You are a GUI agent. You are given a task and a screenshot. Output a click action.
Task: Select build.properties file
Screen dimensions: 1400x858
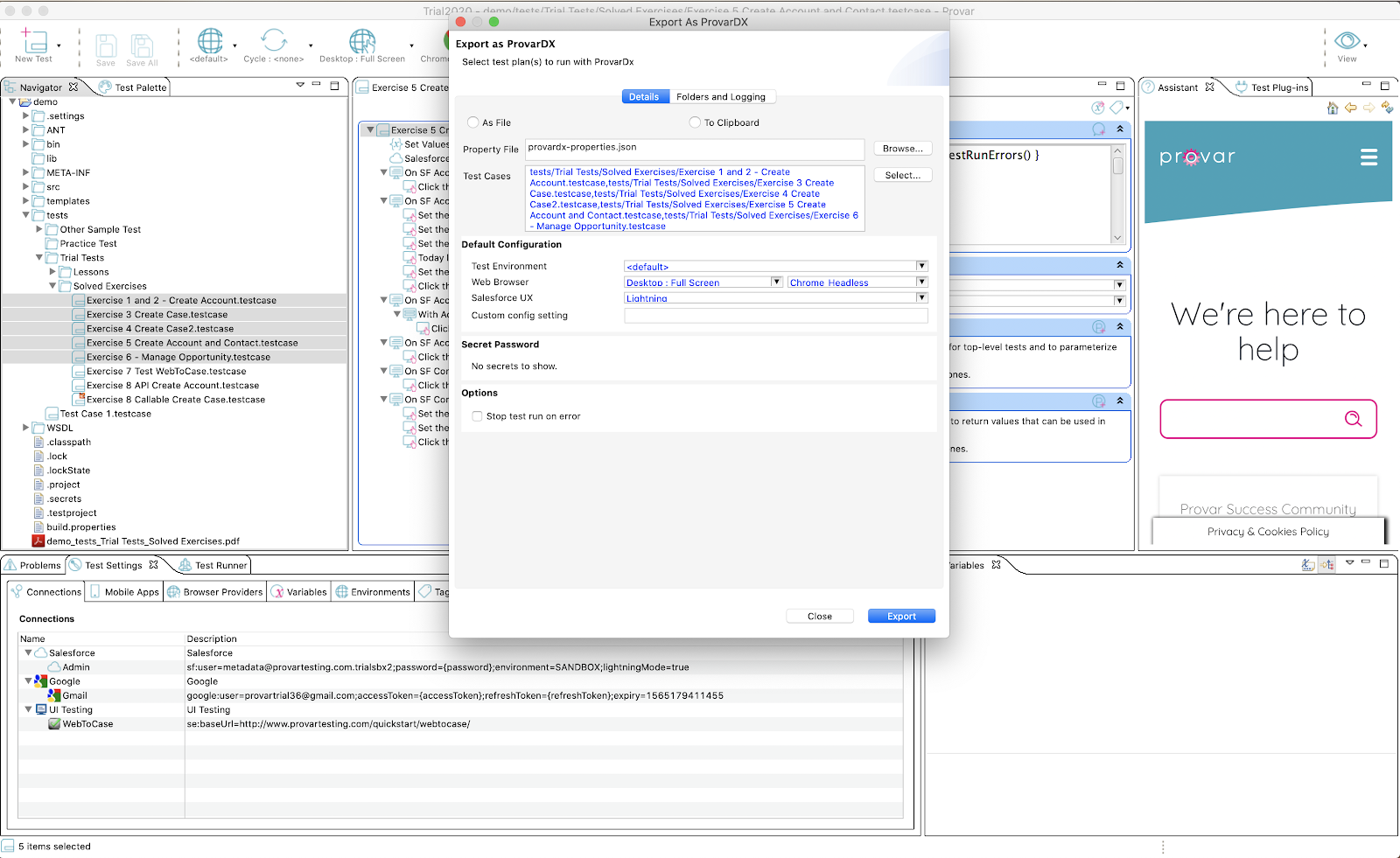(x=81, y=527)
